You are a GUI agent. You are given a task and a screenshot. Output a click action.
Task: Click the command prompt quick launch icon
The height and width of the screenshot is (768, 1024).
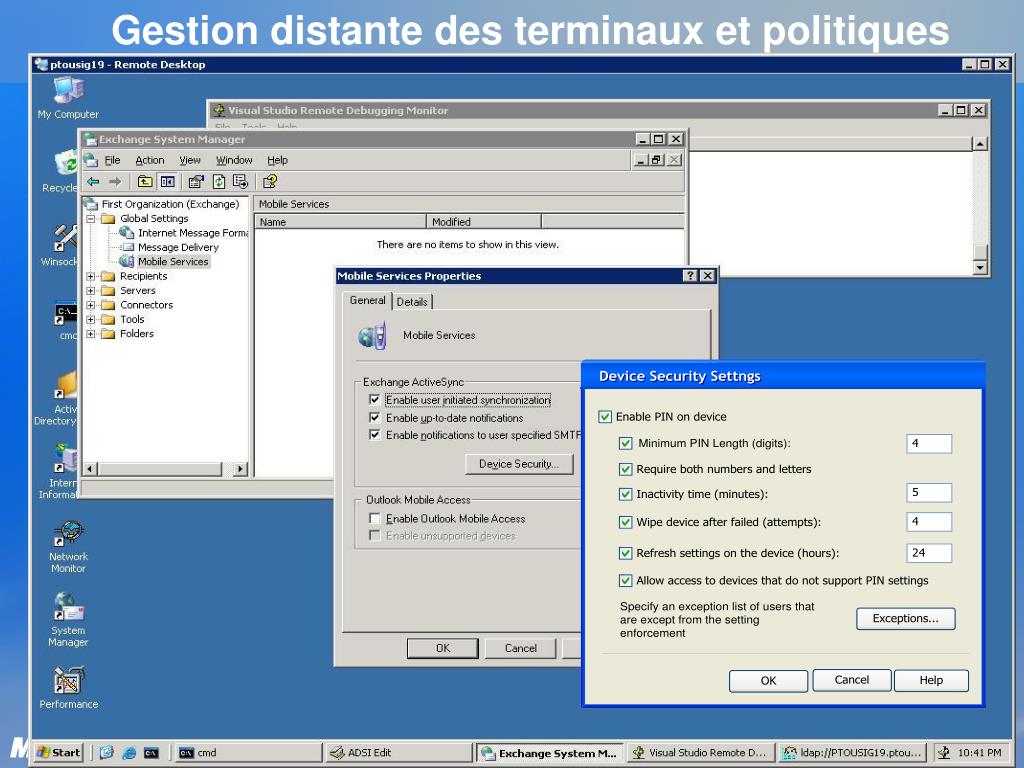click(151, 753)
